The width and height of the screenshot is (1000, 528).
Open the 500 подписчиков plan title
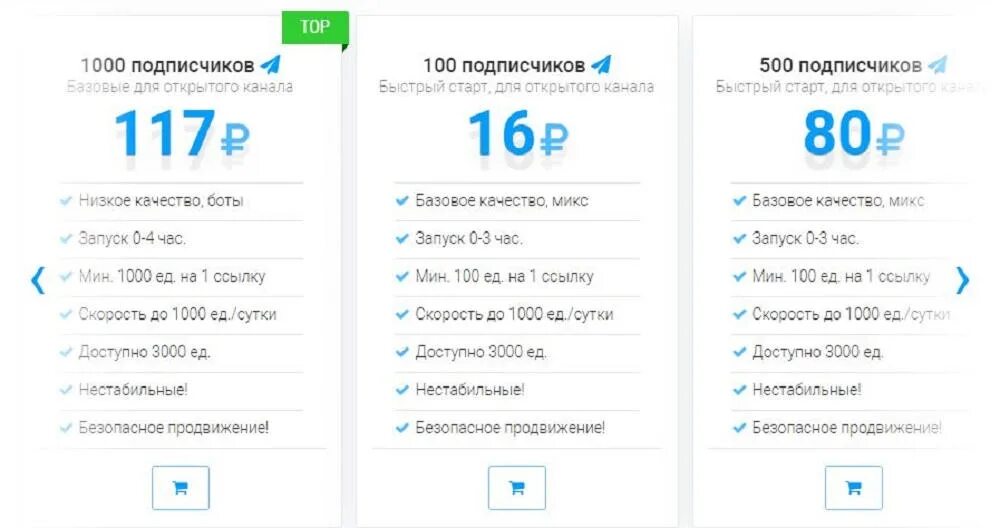[x=840, y=65]
